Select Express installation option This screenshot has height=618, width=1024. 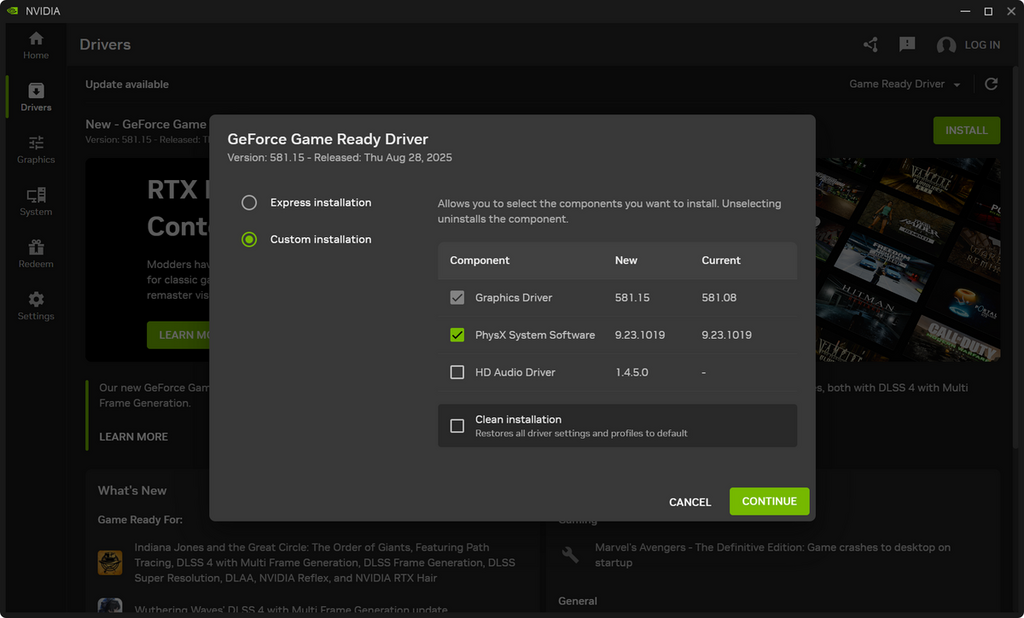(249, 203)
